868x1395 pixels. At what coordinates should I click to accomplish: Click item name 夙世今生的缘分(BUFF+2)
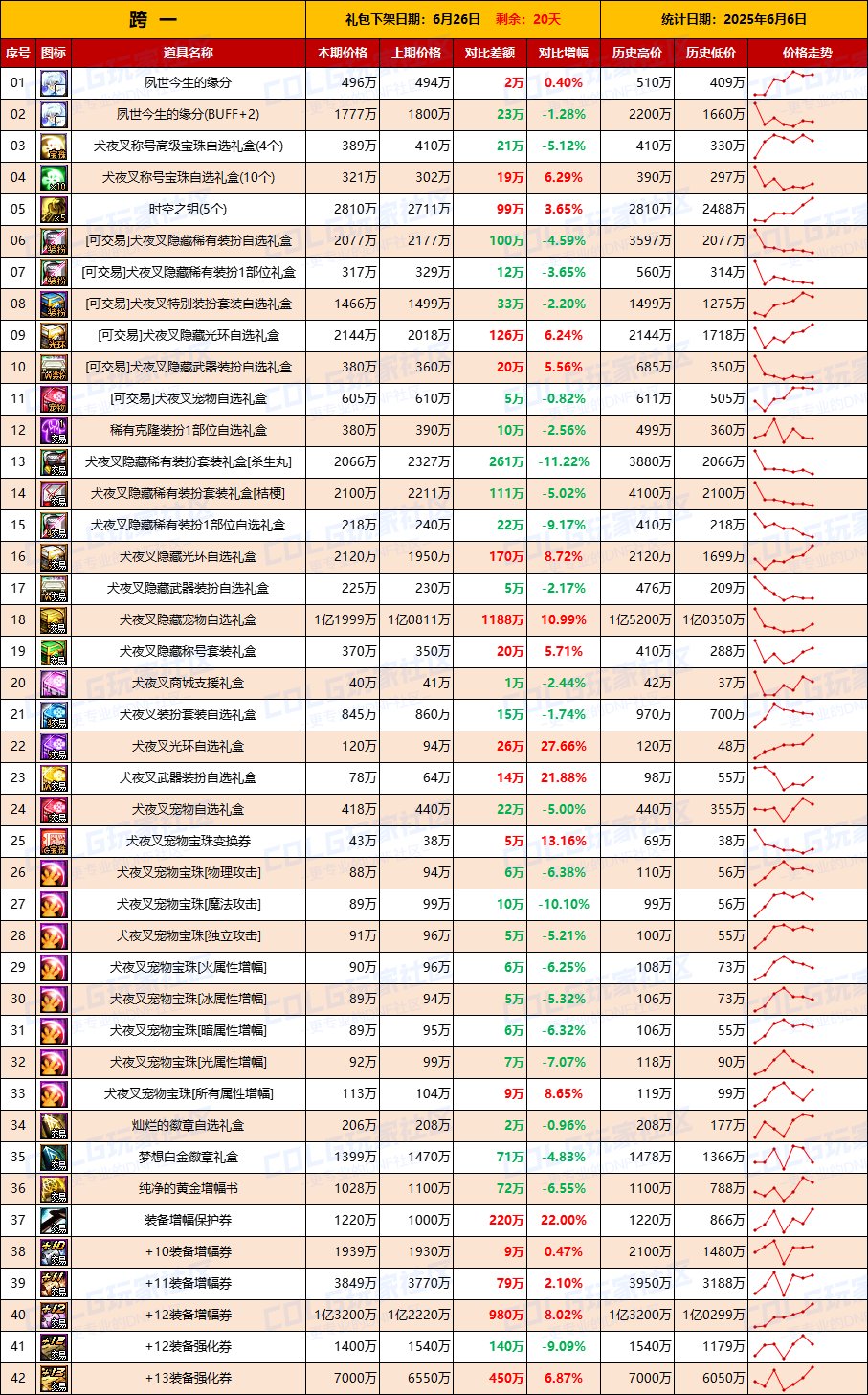tap(189, 115)
